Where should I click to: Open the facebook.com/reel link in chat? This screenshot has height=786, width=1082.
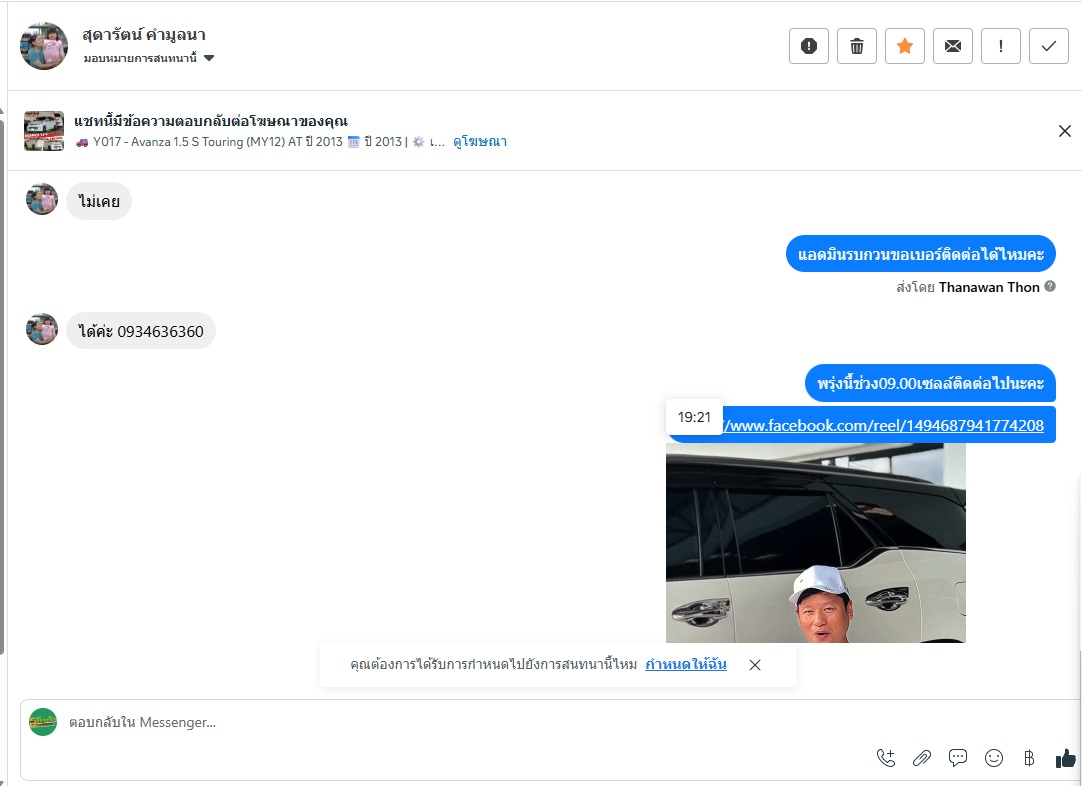883,425
